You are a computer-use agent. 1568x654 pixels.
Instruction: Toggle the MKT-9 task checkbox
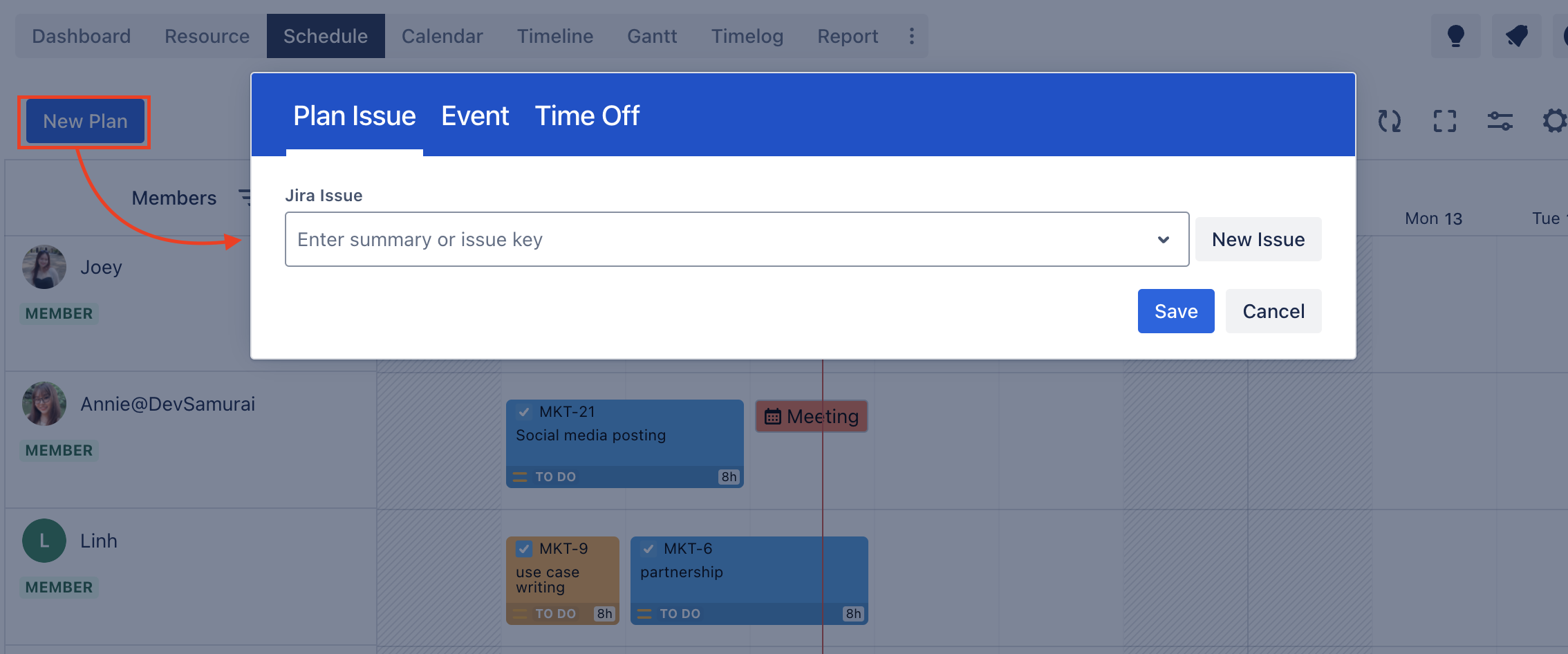click(524, 549)
